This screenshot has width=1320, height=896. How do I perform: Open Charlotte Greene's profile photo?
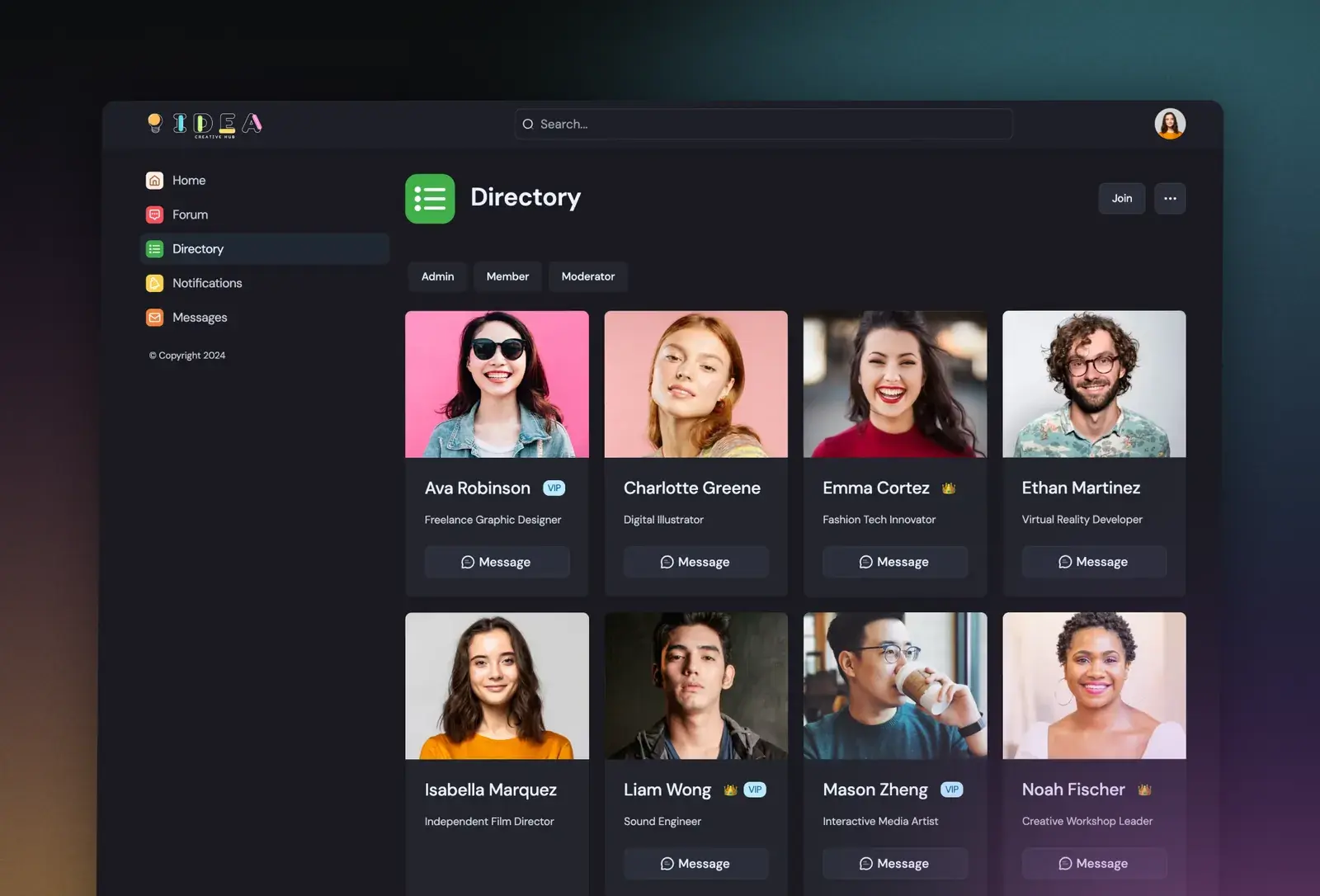pos(695,384)
